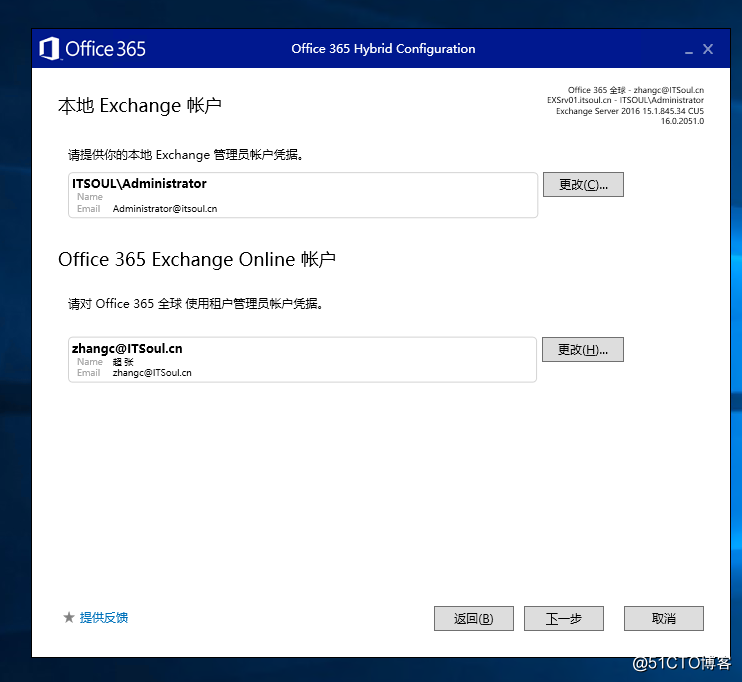The width and height of the screenshot is (742, 682).
Task: Close the Hybrid Configuration window
Action: click(x=708, y=49)
